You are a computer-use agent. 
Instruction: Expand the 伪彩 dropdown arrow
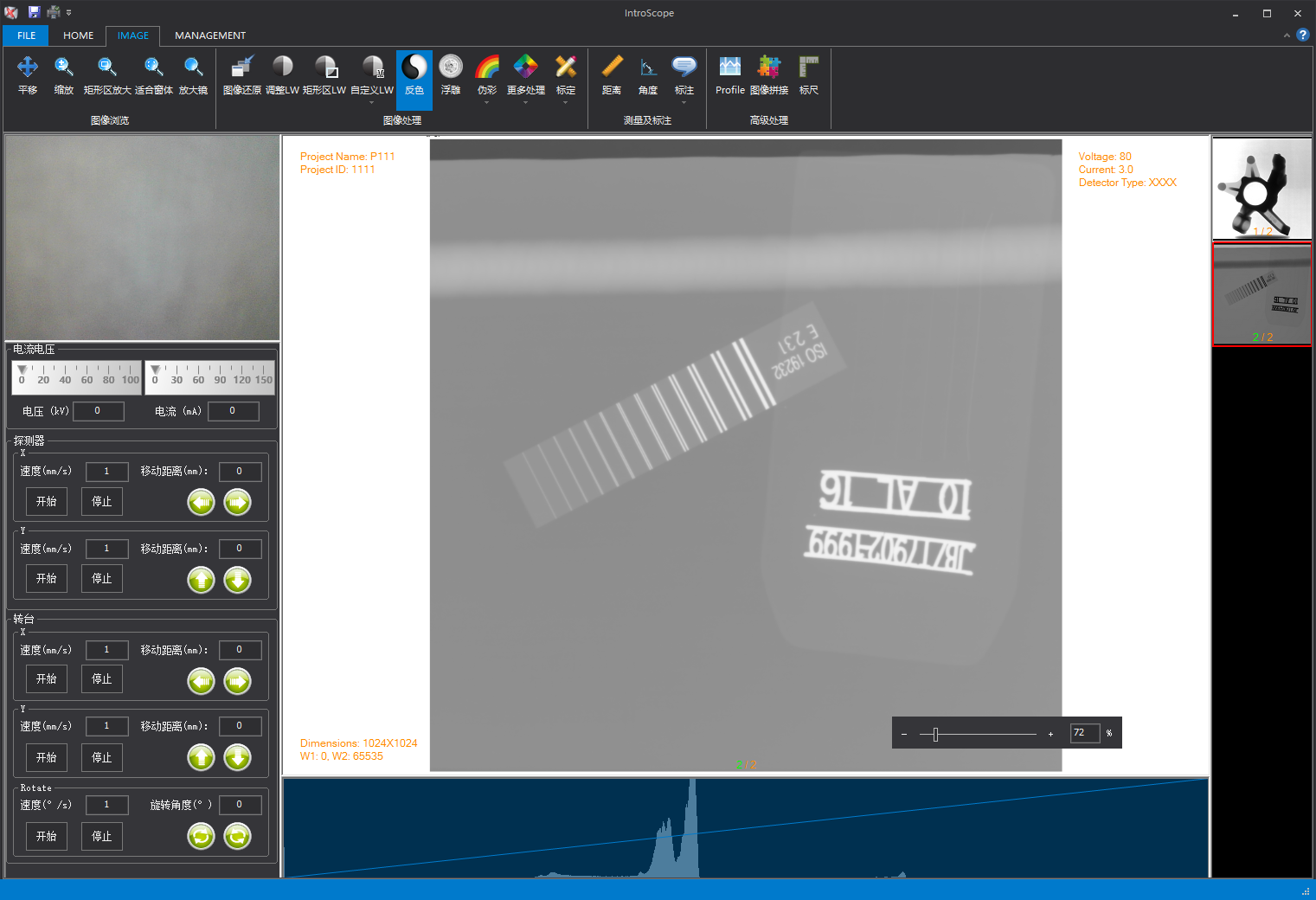[487, 103]
